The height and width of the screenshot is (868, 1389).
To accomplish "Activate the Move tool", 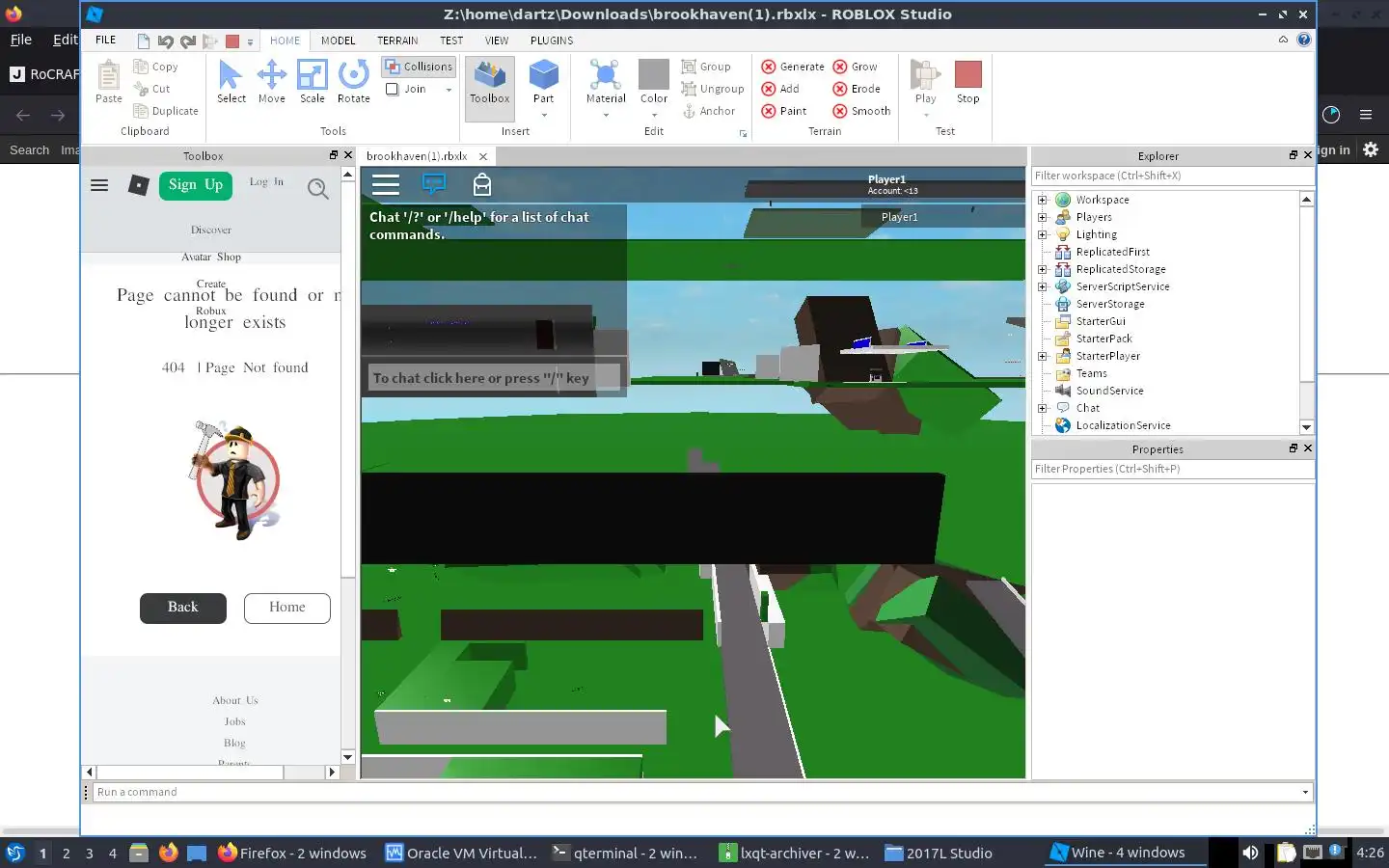I will 271,82.
